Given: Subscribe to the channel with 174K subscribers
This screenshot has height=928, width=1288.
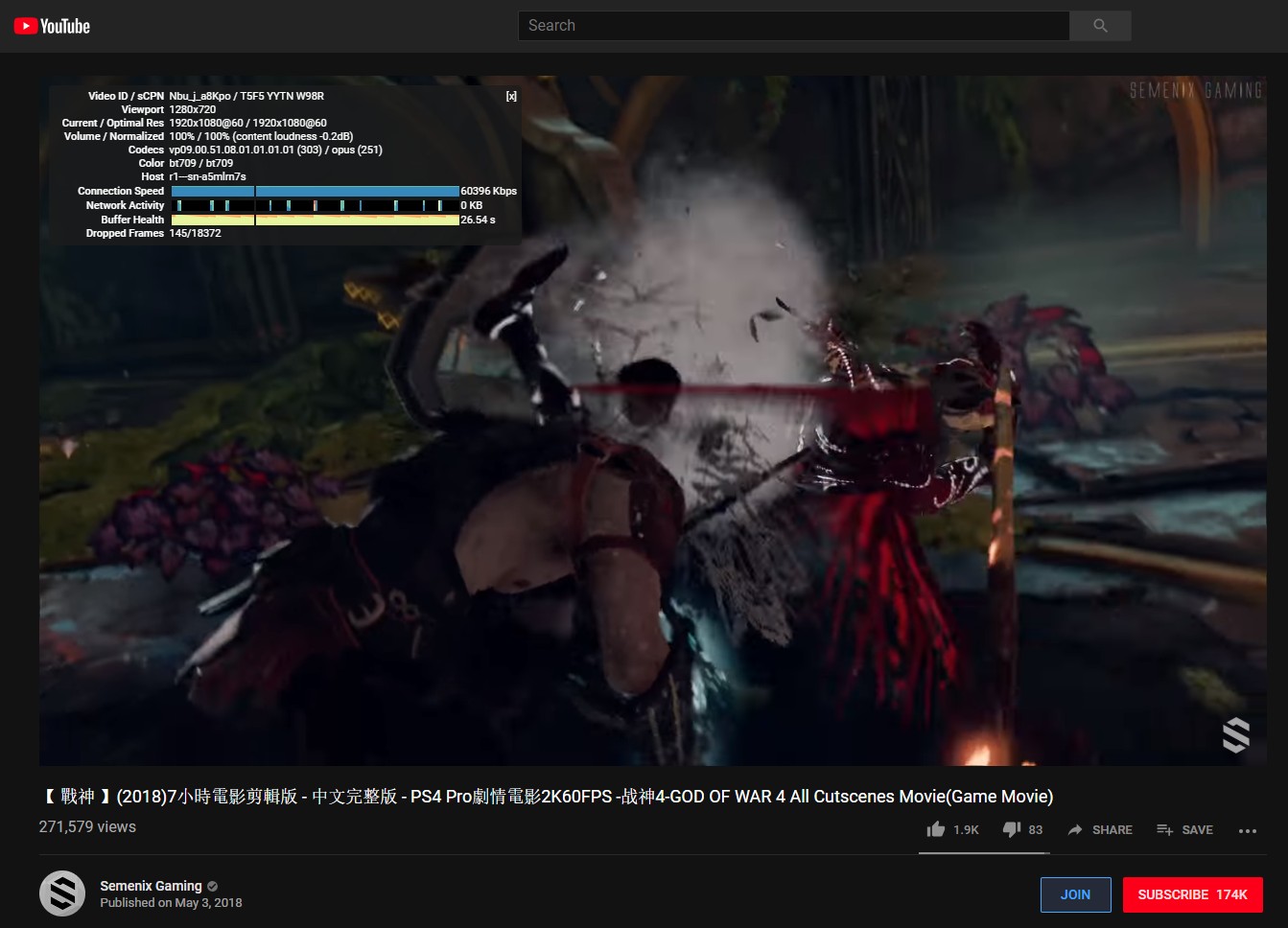Looking at the screenshot, I should click(1192, 894).
